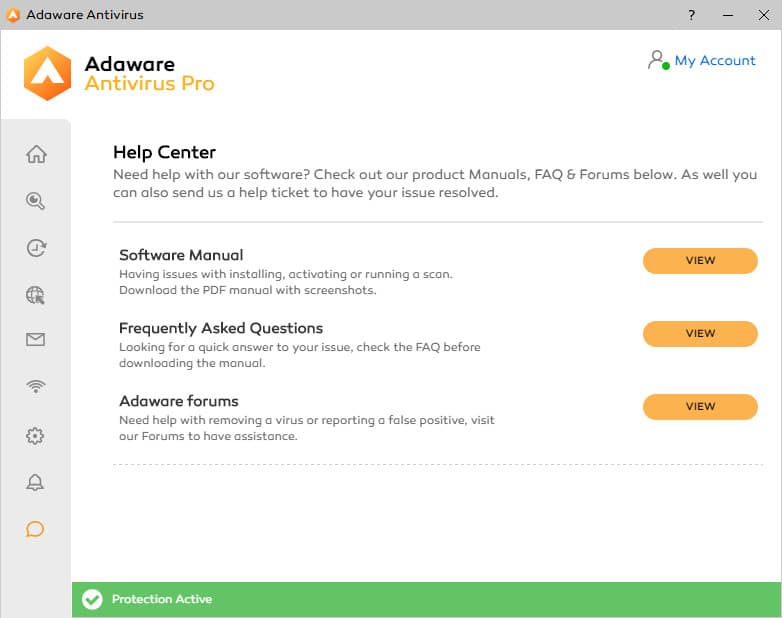The height and width of the screenshot is (618, 782).
Task: Click the Adaware hexagon logo
Action: (x=47, y=73)
